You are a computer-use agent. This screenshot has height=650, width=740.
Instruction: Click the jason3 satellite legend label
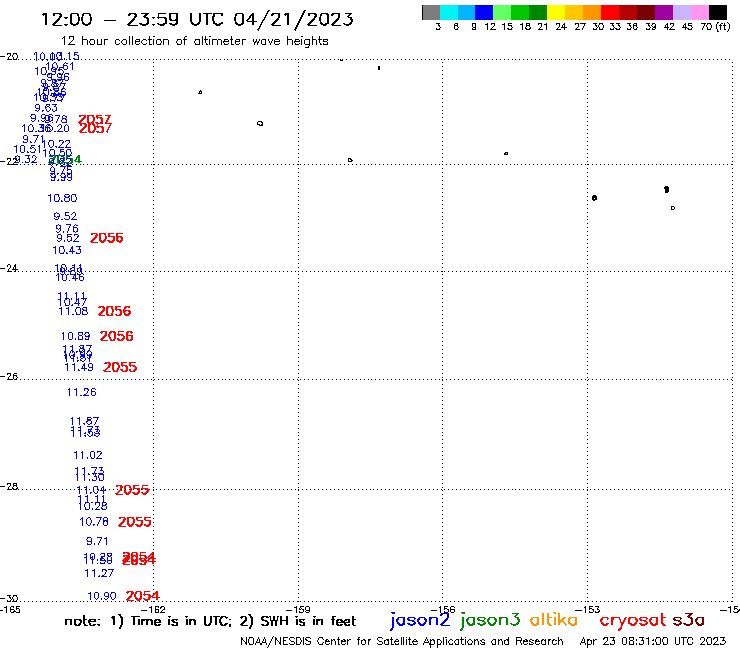pyautogui.click(x=490, y=620)
